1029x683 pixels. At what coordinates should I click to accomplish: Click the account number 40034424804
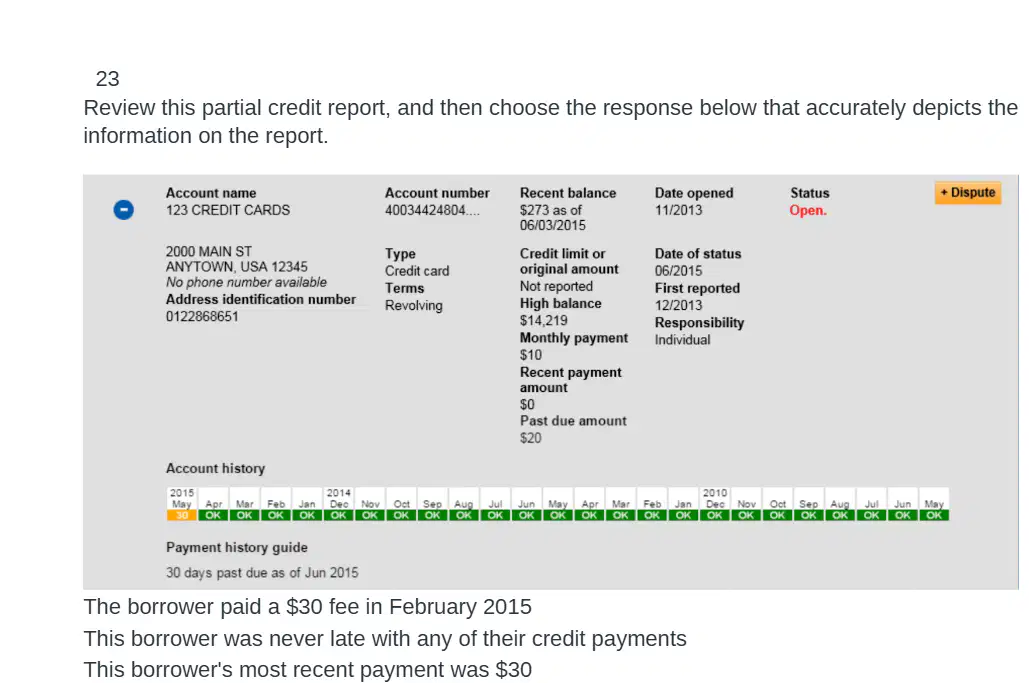(x=432, y=211)
